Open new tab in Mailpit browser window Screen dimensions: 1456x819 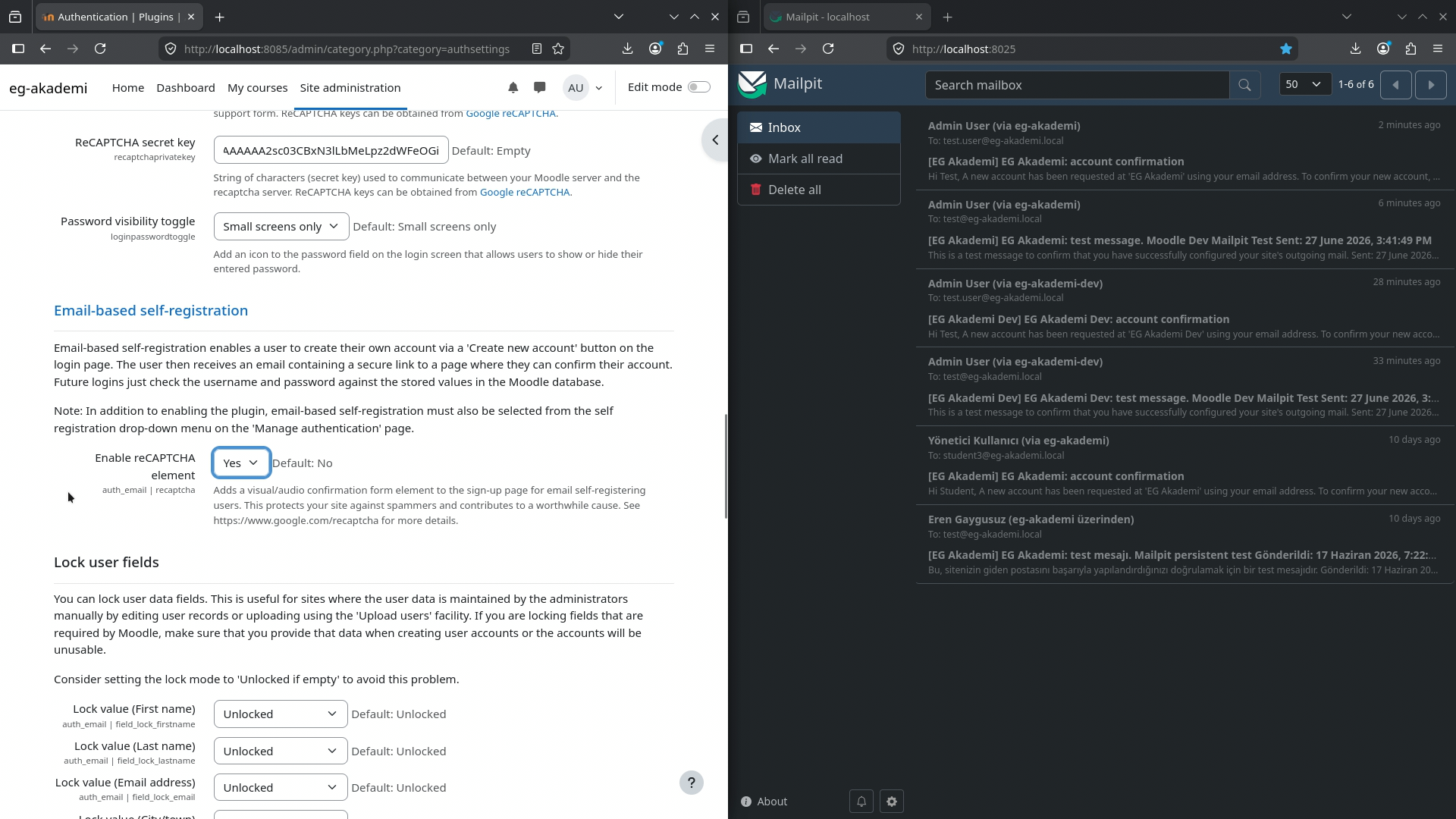point(947,17)
